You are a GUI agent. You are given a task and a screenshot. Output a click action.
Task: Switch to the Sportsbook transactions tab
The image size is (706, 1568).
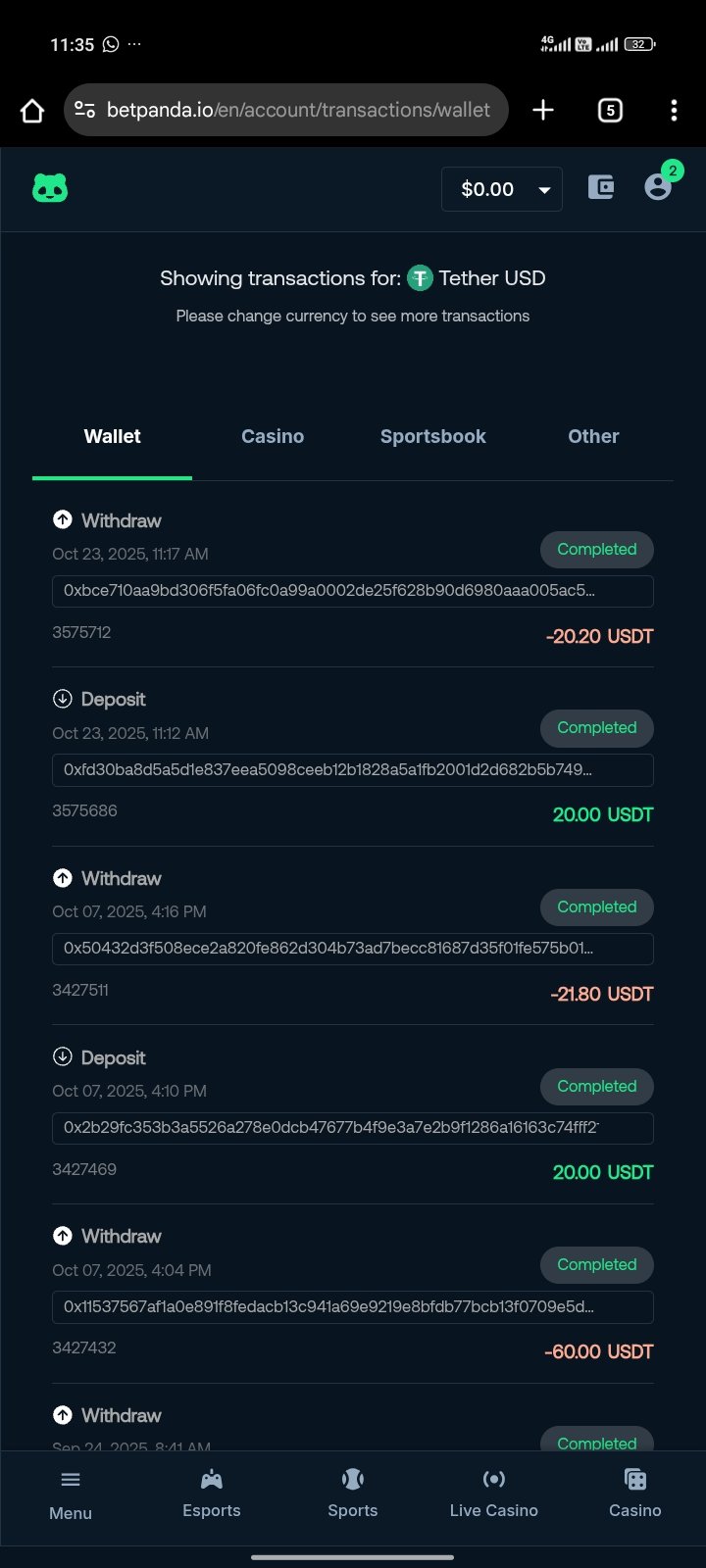pos(433,437)
